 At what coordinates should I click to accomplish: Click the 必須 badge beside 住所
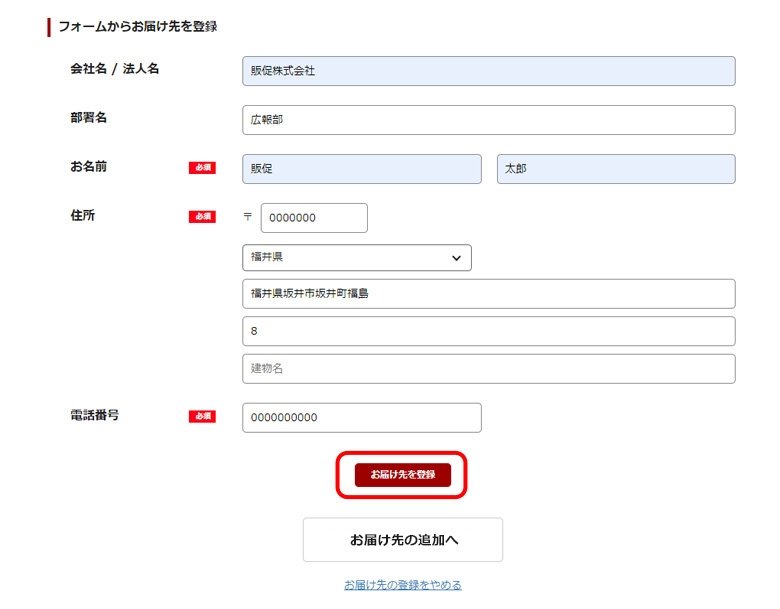coord(202,217)
